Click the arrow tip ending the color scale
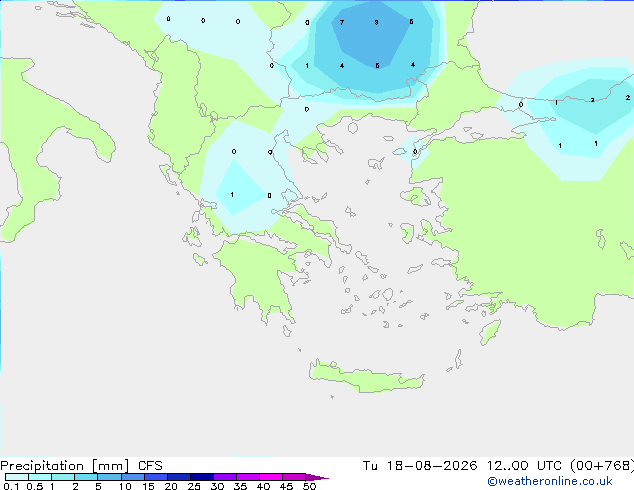 click(317, 477)
